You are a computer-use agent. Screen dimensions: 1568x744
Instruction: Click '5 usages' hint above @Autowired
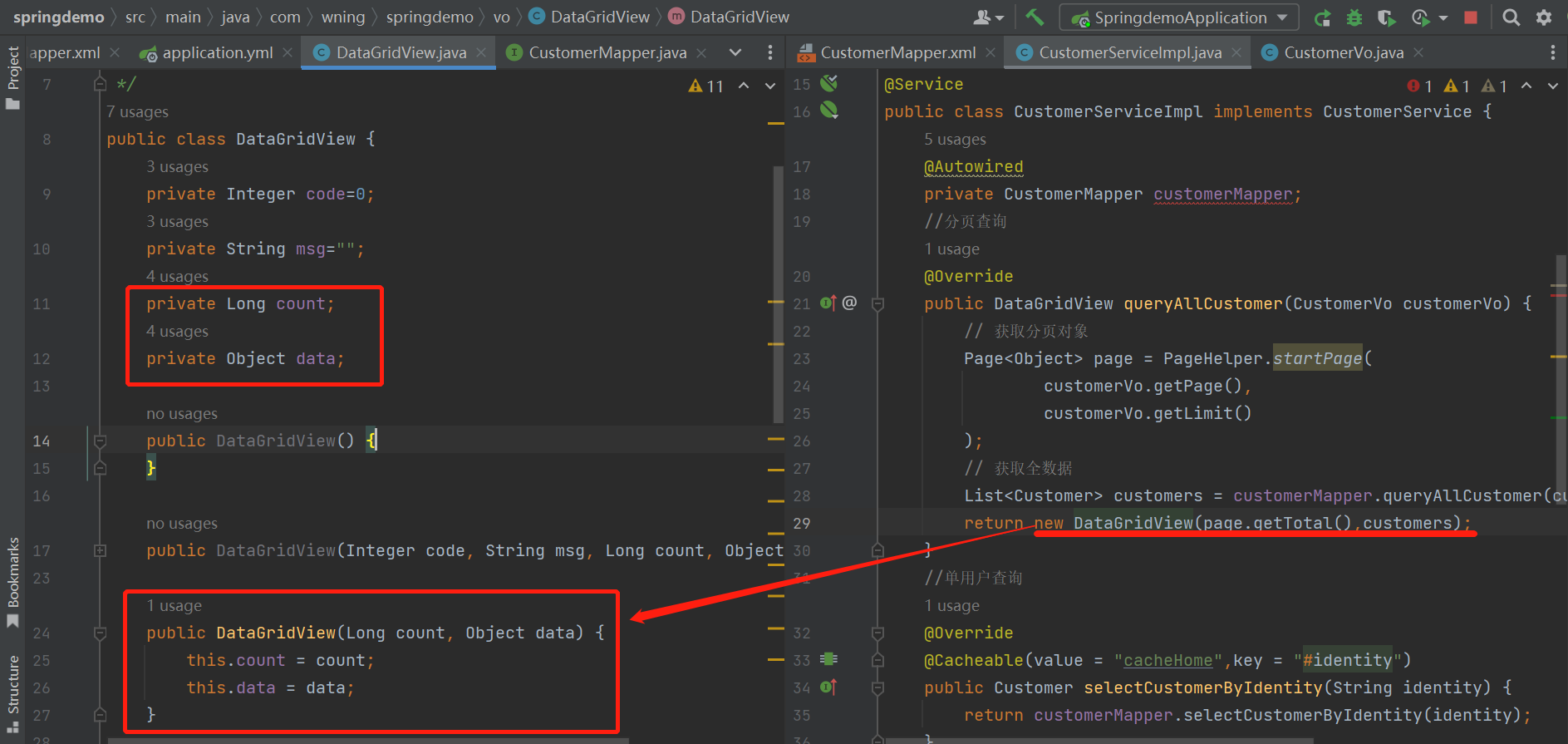955,139
